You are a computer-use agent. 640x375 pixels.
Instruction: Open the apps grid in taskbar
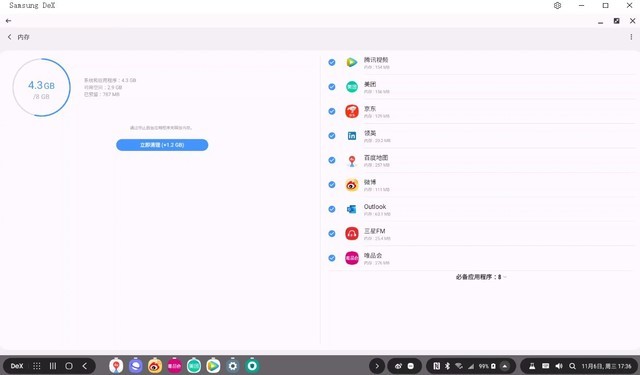[x=37, y=366]
